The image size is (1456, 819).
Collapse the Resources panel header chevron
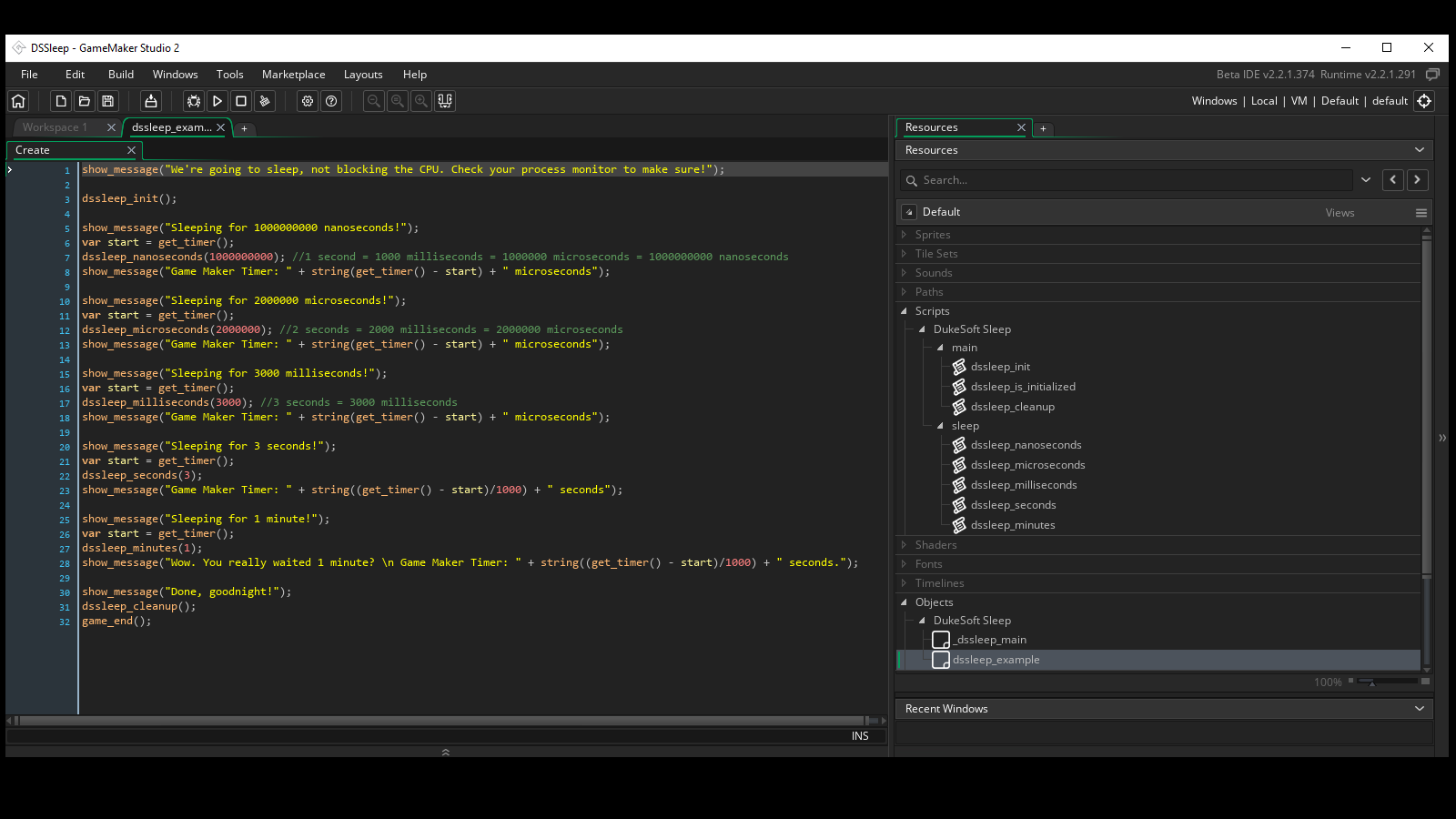coord(1419,150)
